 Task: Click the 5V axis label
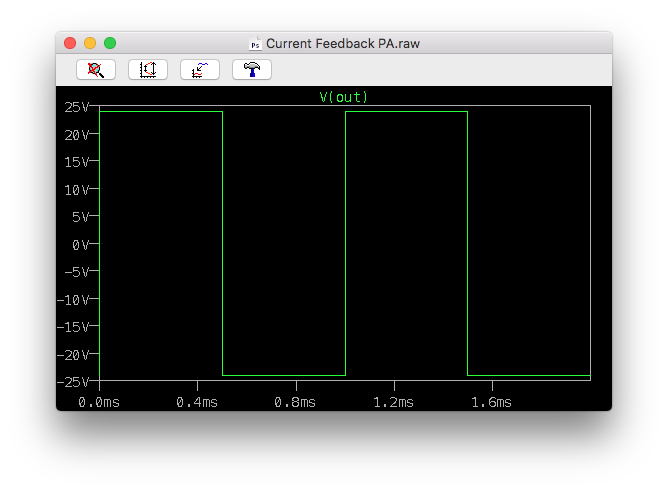tap(80, 217)
